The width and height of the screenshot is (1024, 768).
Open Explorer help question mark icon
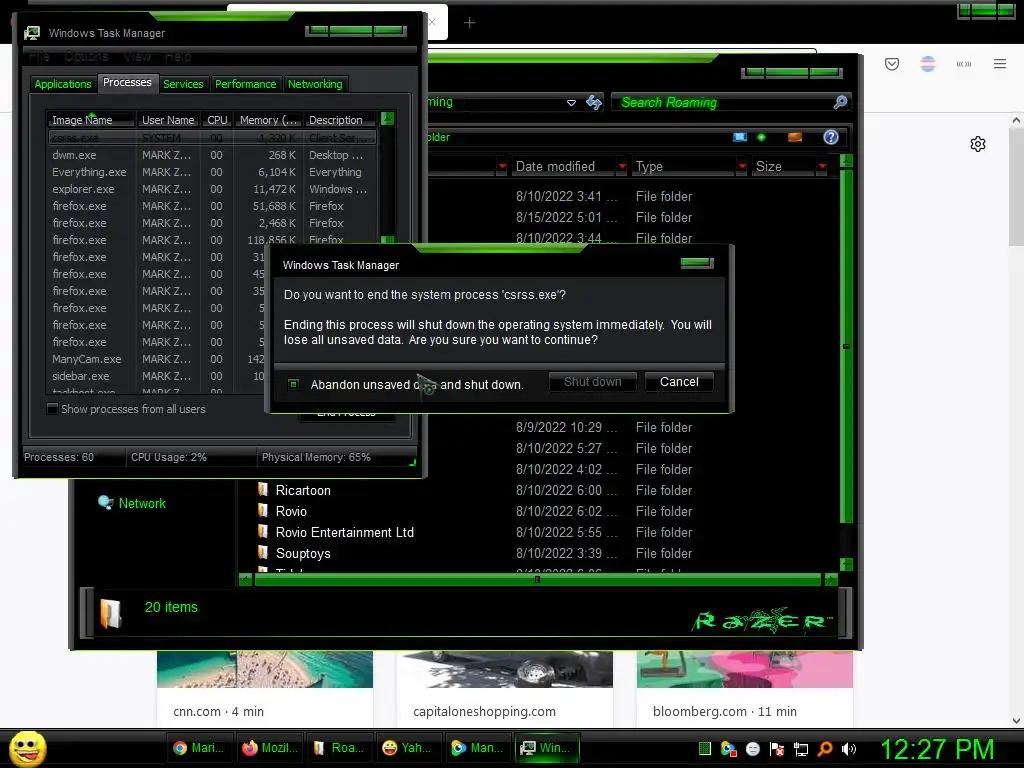(x=831, y=137)
